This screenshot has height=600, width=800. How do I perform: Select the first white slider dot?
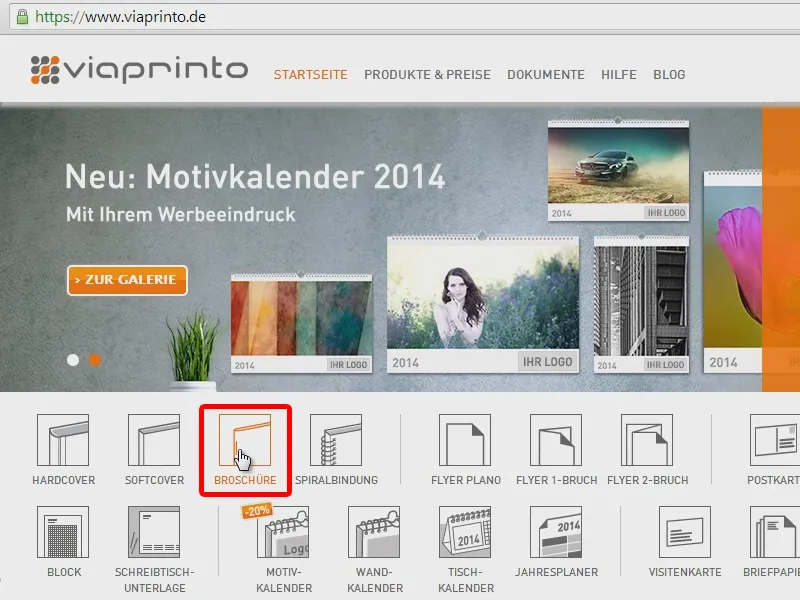[73, 360]
